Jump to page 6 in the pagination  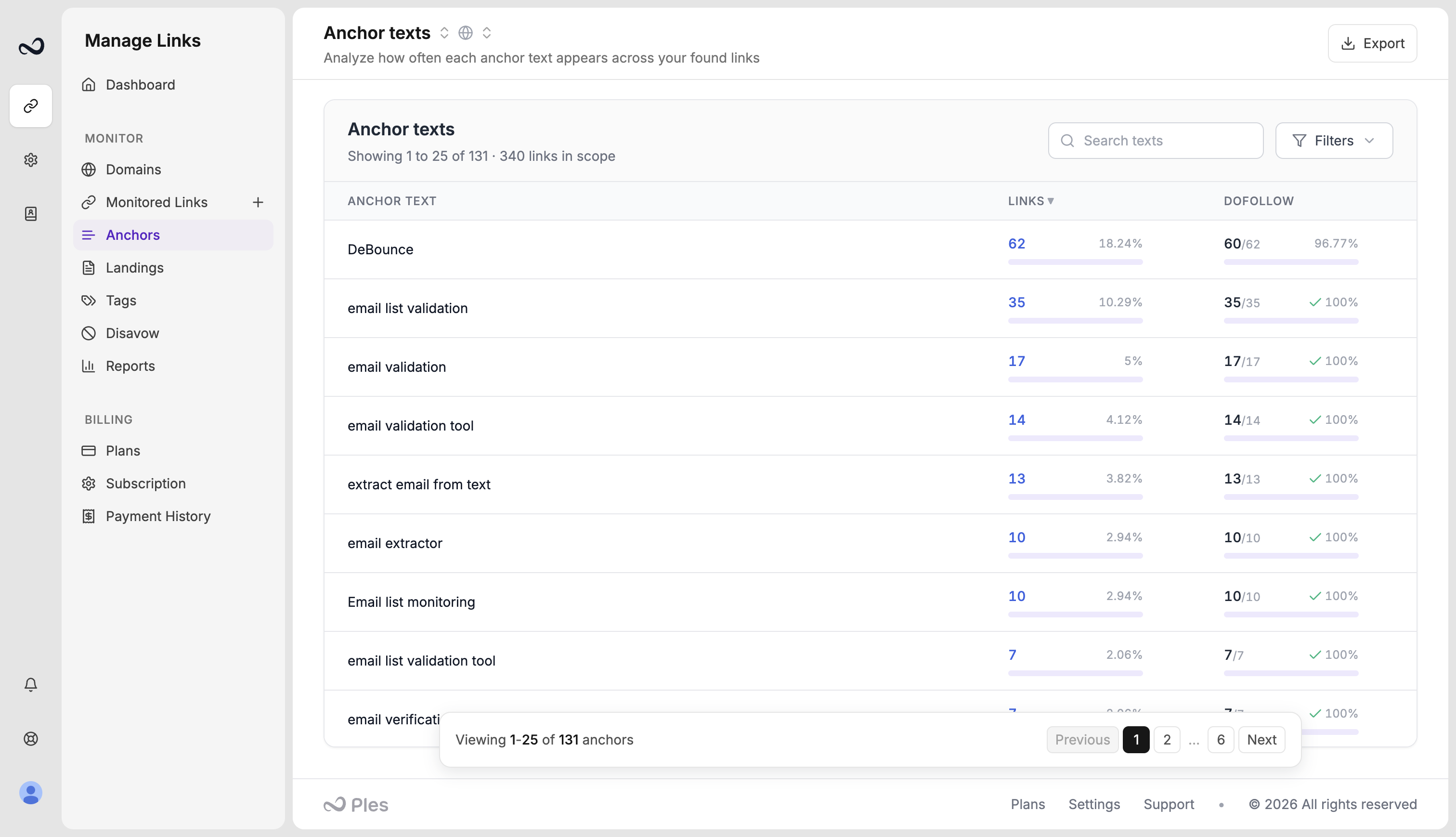tap(1221, 740)
